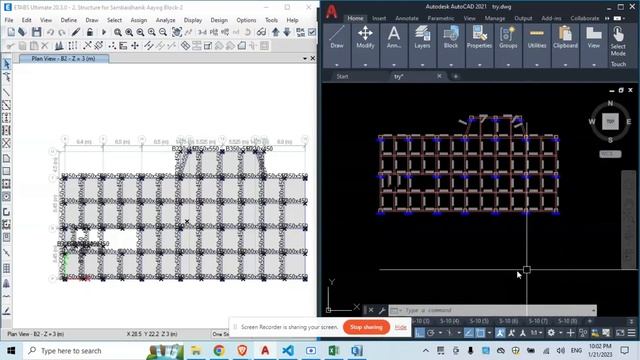Select the draw line tool in ETABS sidebar

(x=7, y=93)
